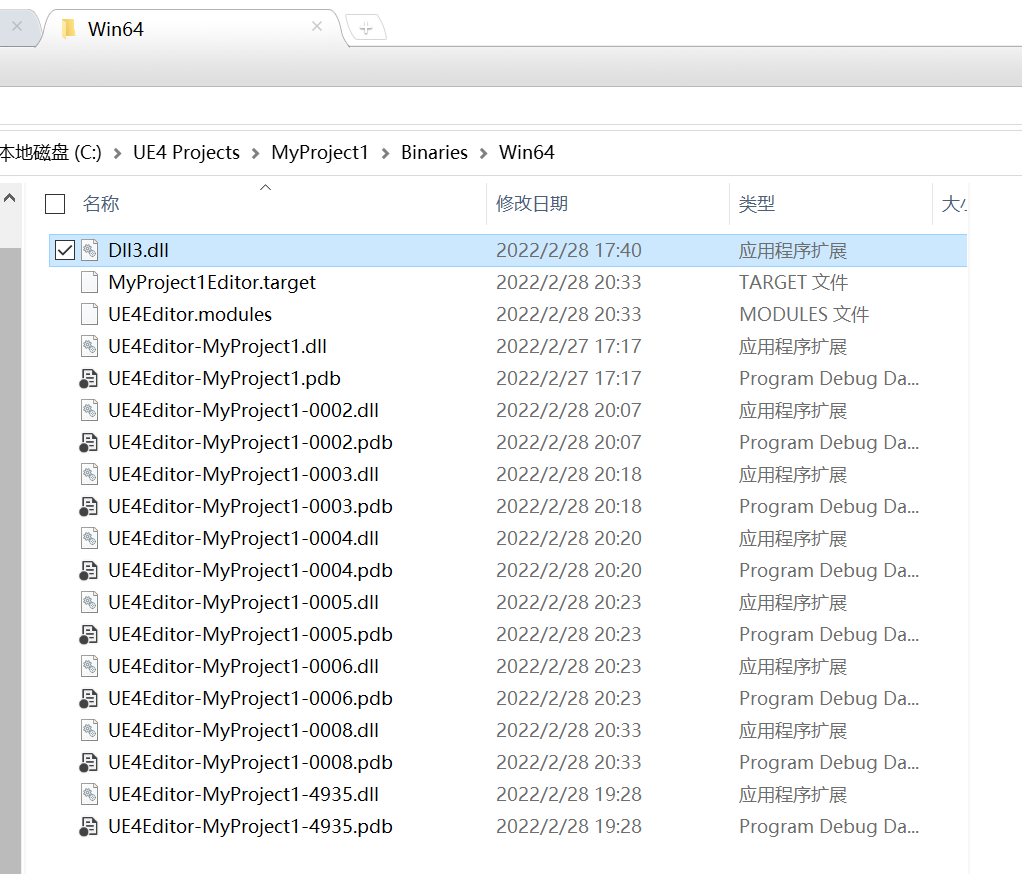Click the Dll3.dll file icon
This screenshot has height=874, width=1022.
[89, 250]
